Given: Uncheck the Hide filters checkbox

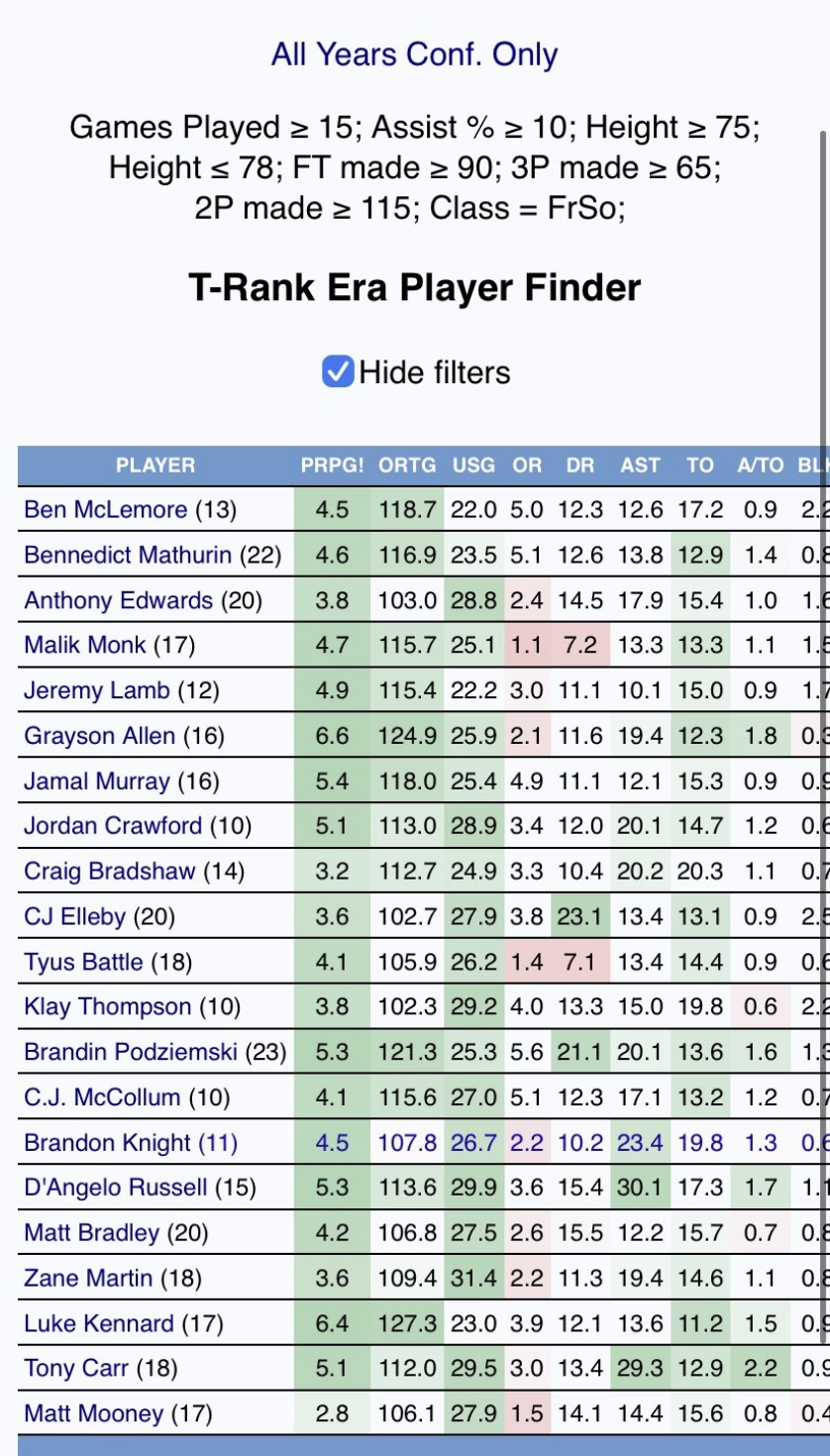Looking at the screenshot, I should click(x=338, y=372).
